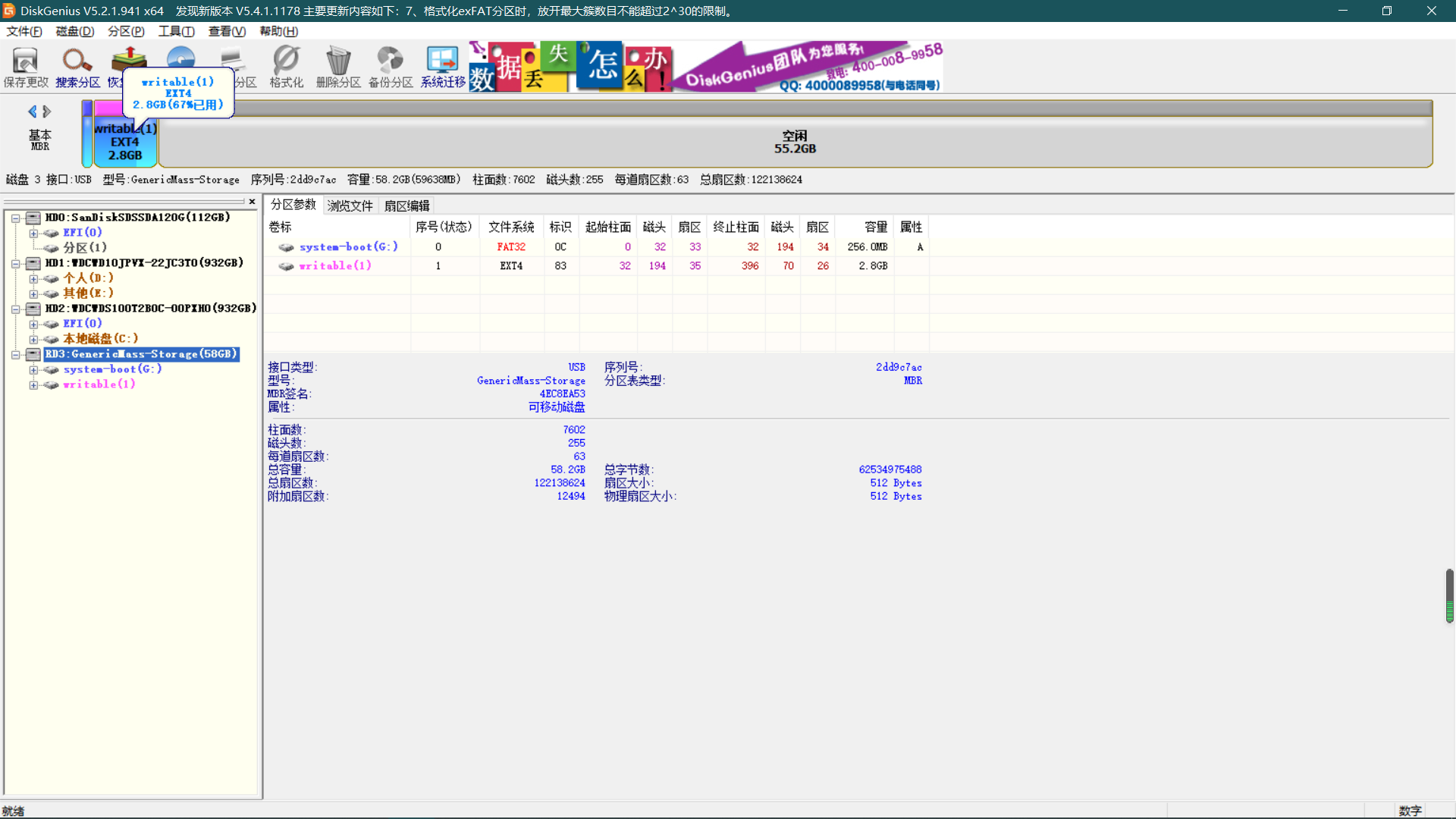The width and height of the screenshot is (1456, 819).
Task: Click the 保存更改 save changes icon
Action: (26, 67)
